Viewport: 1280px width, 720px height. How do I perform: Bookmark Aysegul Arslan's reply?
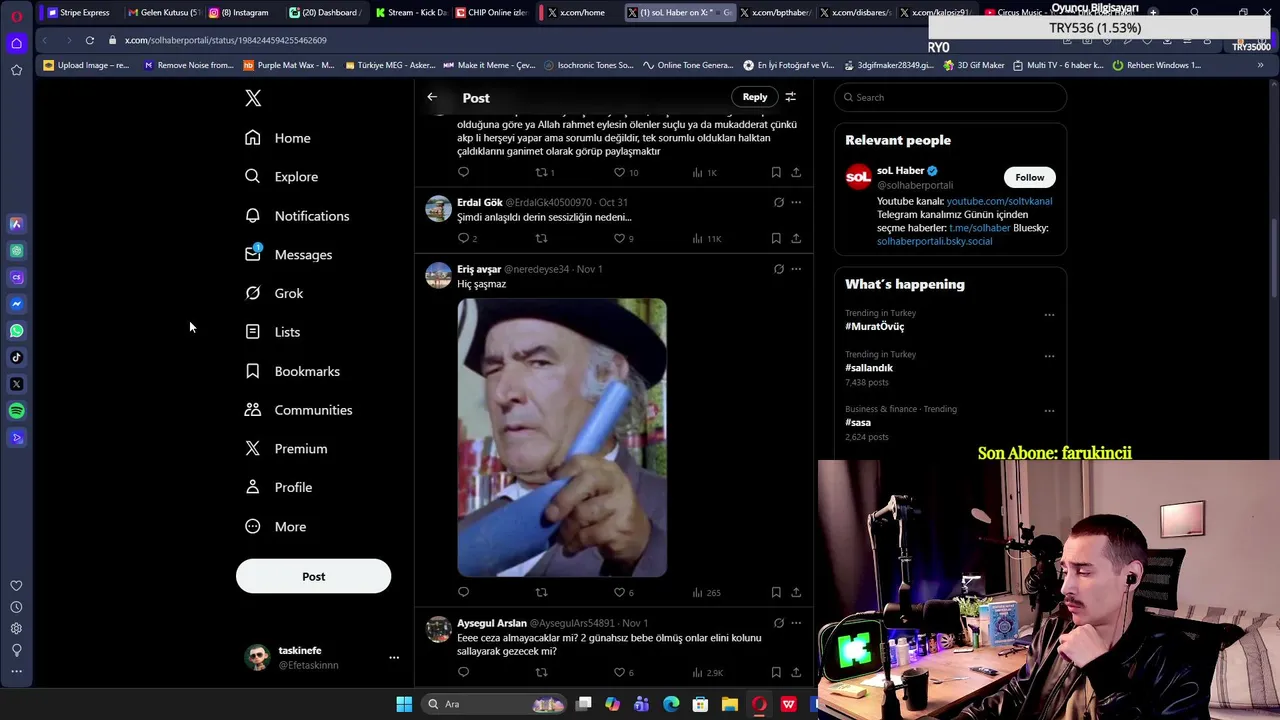coord(776,672)
